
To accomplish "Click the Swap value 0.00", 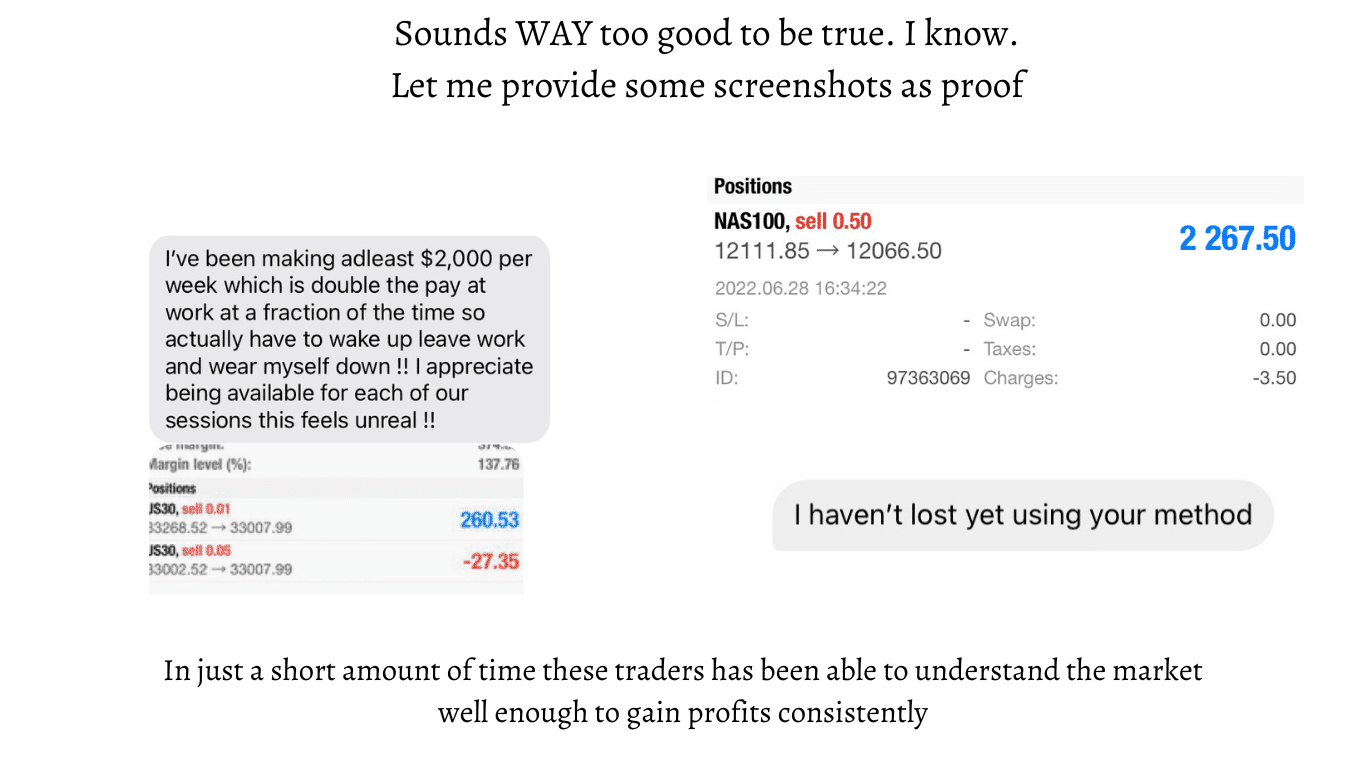I will click(x=1277, y=320).
